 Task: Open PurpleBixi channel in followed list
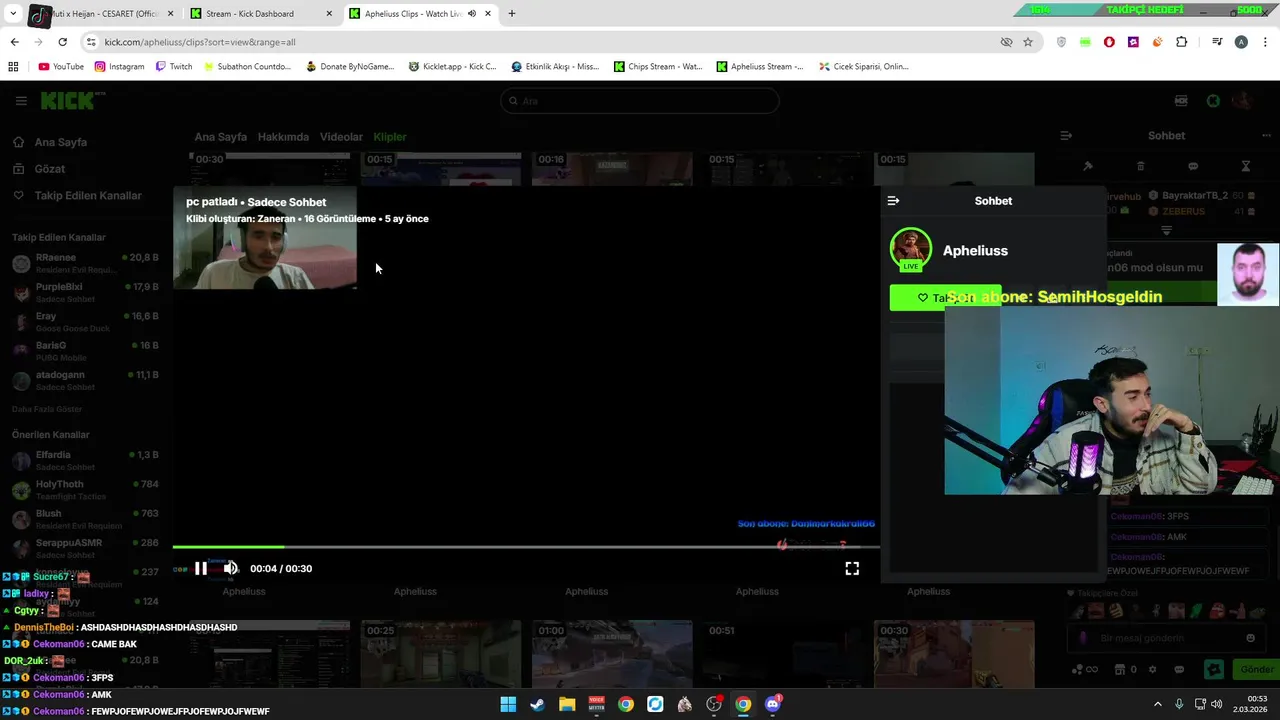pos(86,293)
